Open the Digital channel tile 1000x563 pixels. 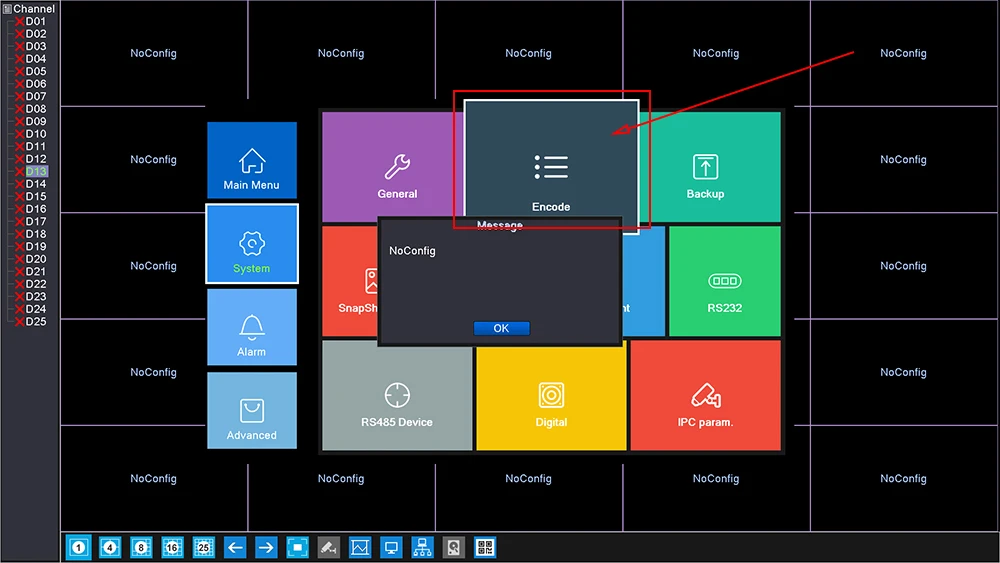point(551,395)
